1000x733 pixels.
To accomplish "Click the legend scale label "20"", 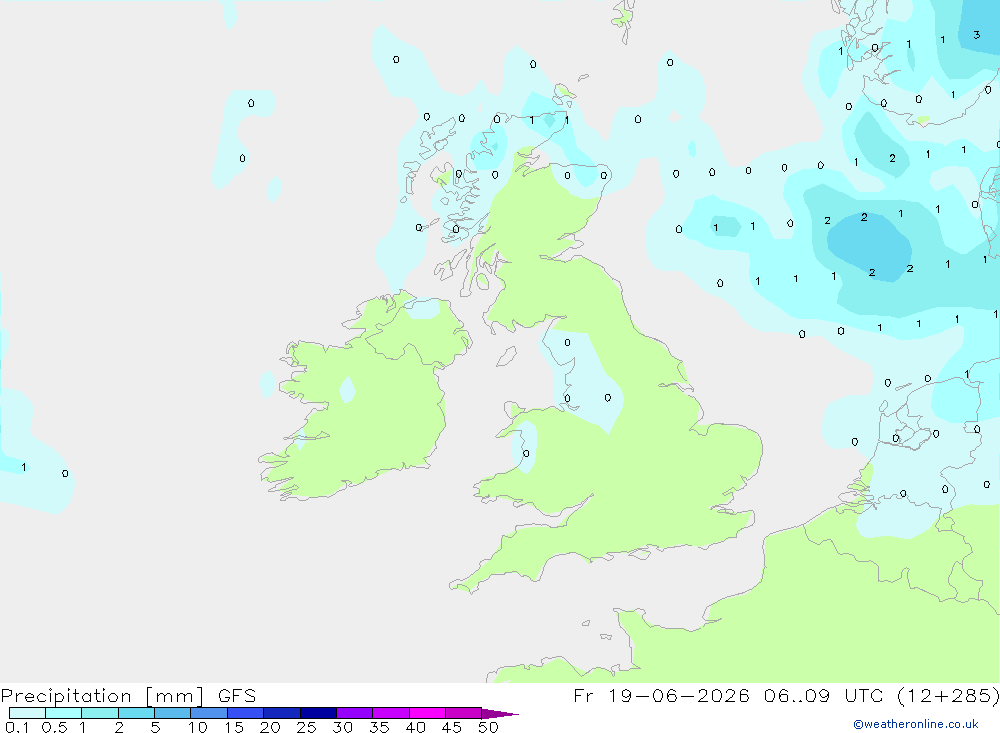I will pos(270,727).
